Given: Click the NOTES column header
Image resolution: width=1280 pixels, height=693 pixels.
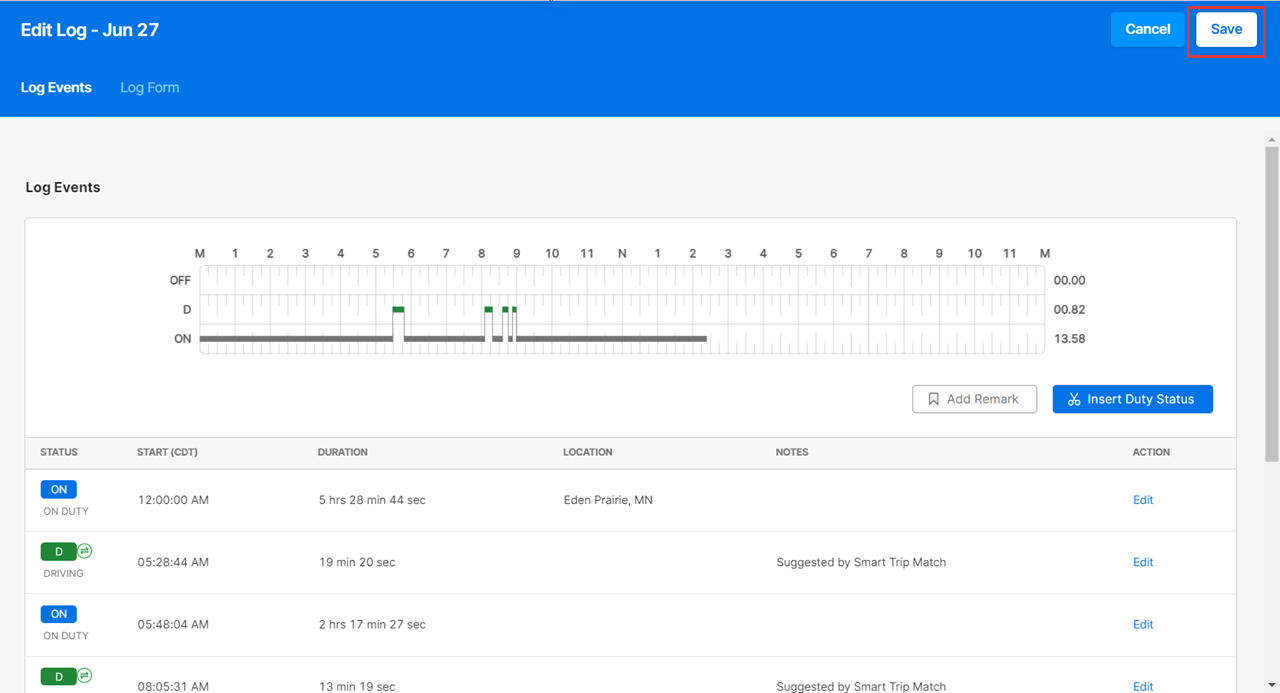Looking at the screenshot, I should click(x=792, y=452).
